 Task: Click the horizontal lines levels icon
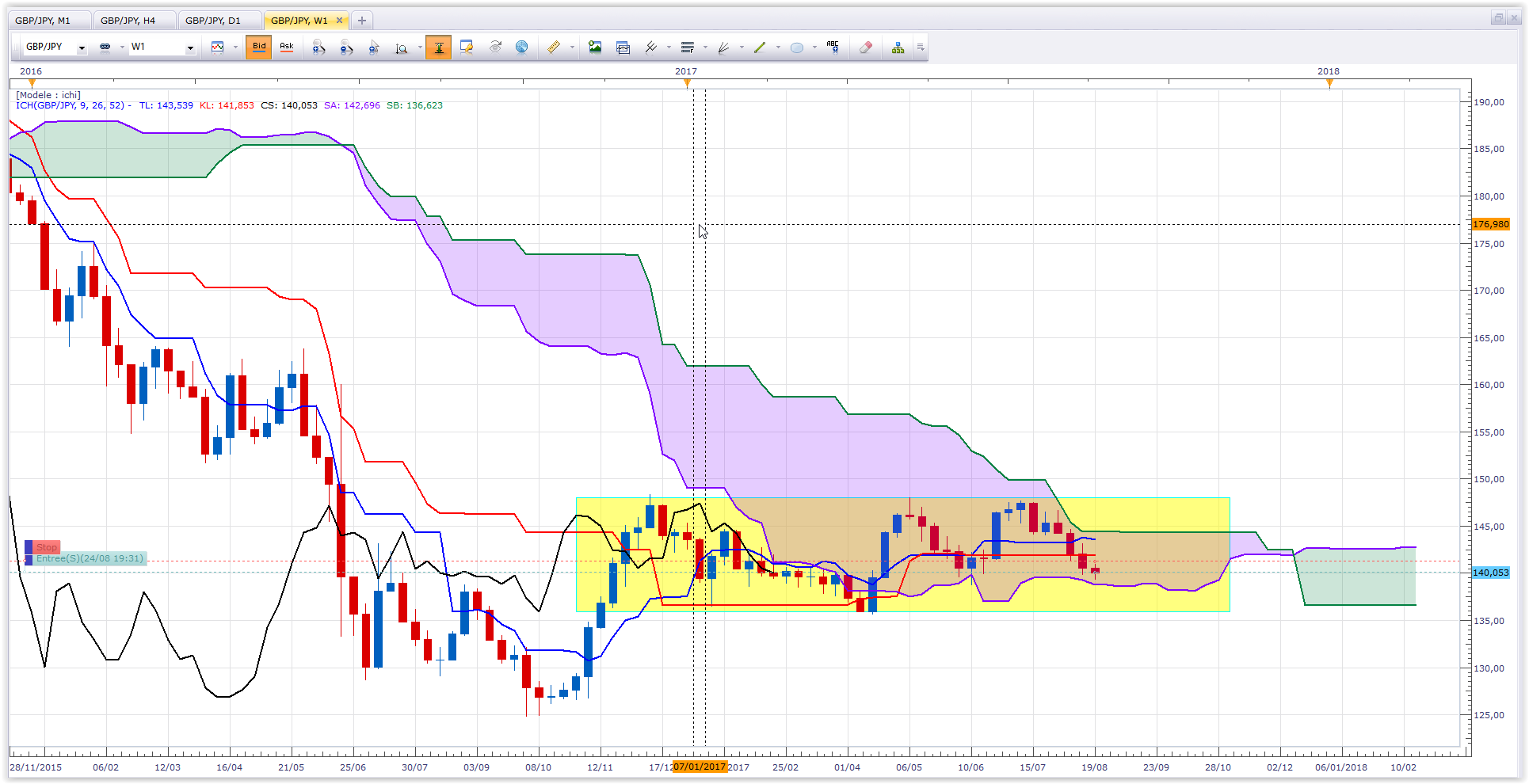pos(688,48)
